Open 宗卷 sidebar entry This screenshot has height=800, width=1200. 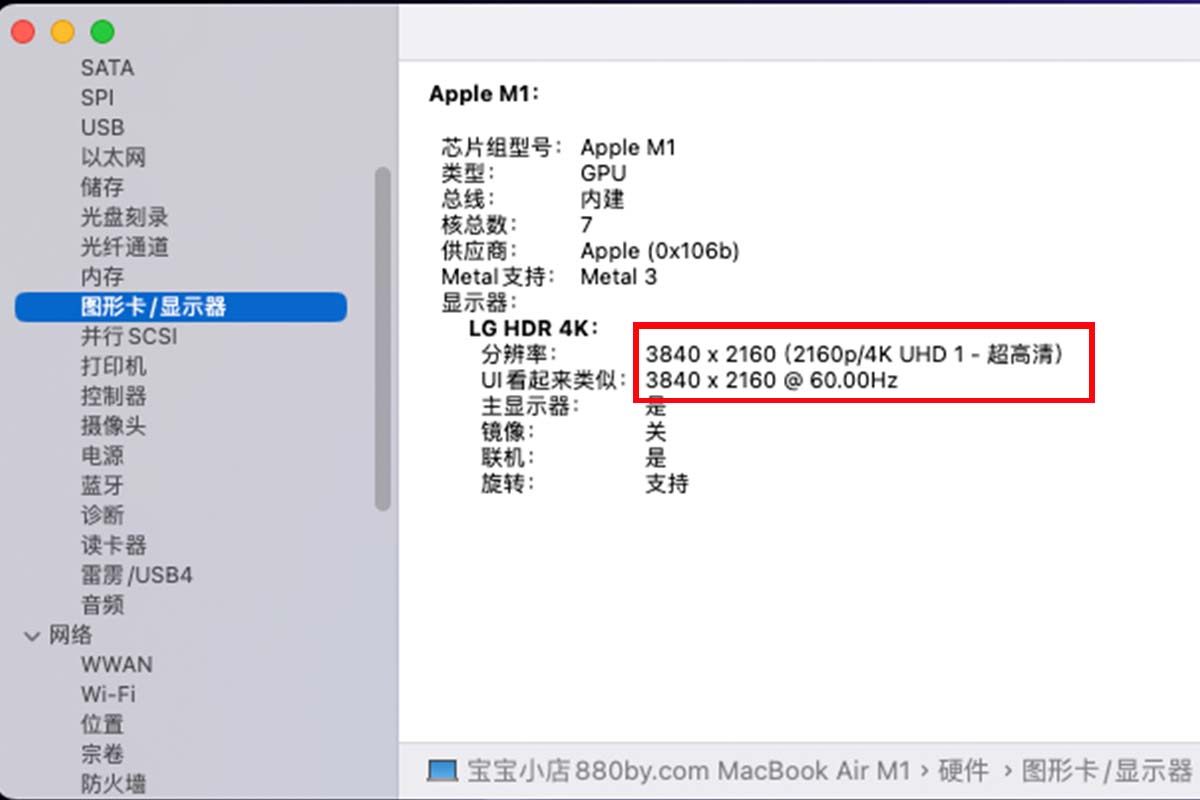coord(103,754)
